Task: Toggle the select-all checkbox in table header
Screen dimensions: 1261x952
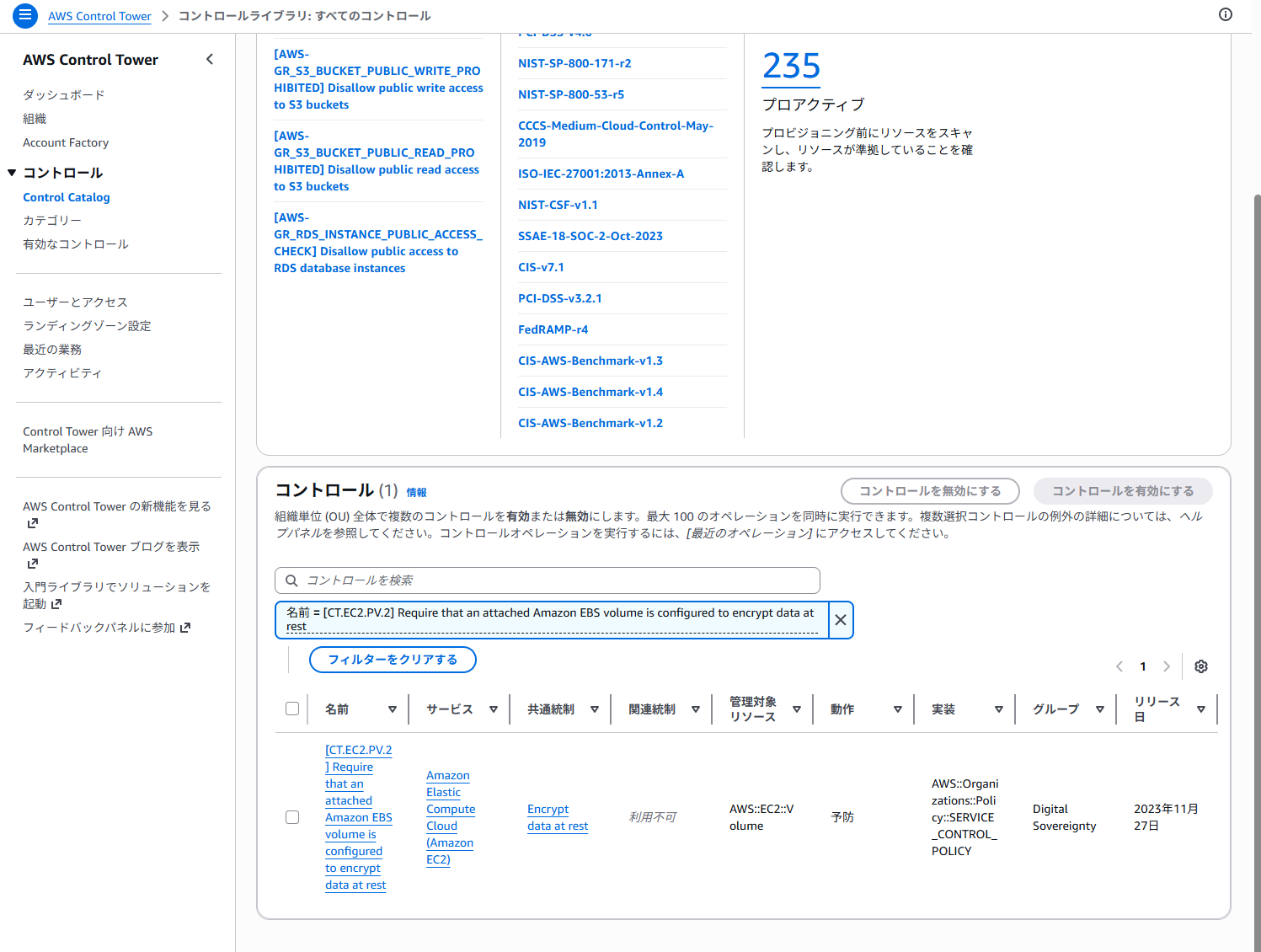Action: 292,709
